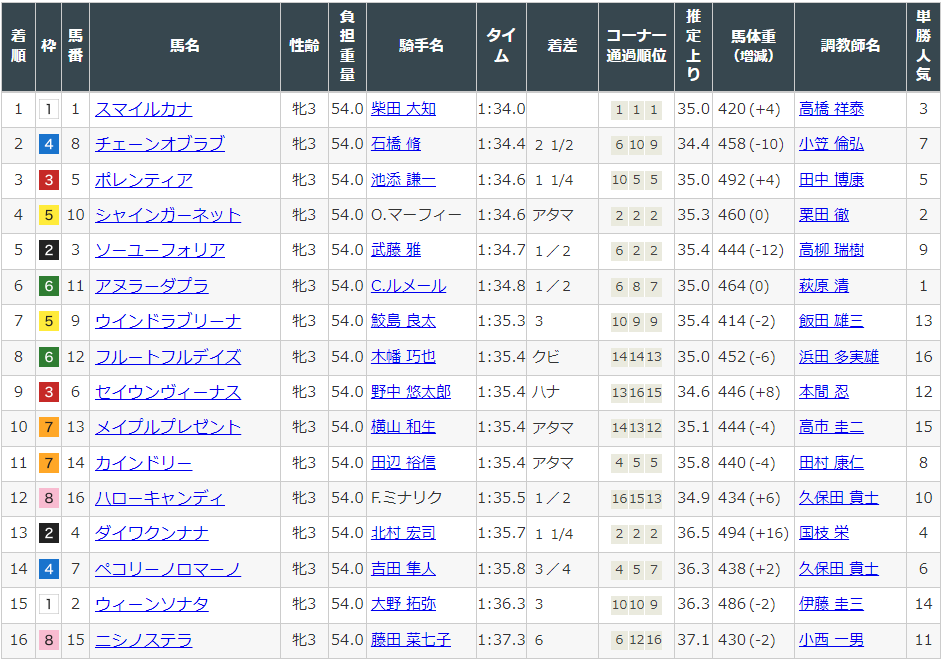Open trainer 浜田 多実雄 page
This screenshot has width=942, height=661.
tap(839, 357)
